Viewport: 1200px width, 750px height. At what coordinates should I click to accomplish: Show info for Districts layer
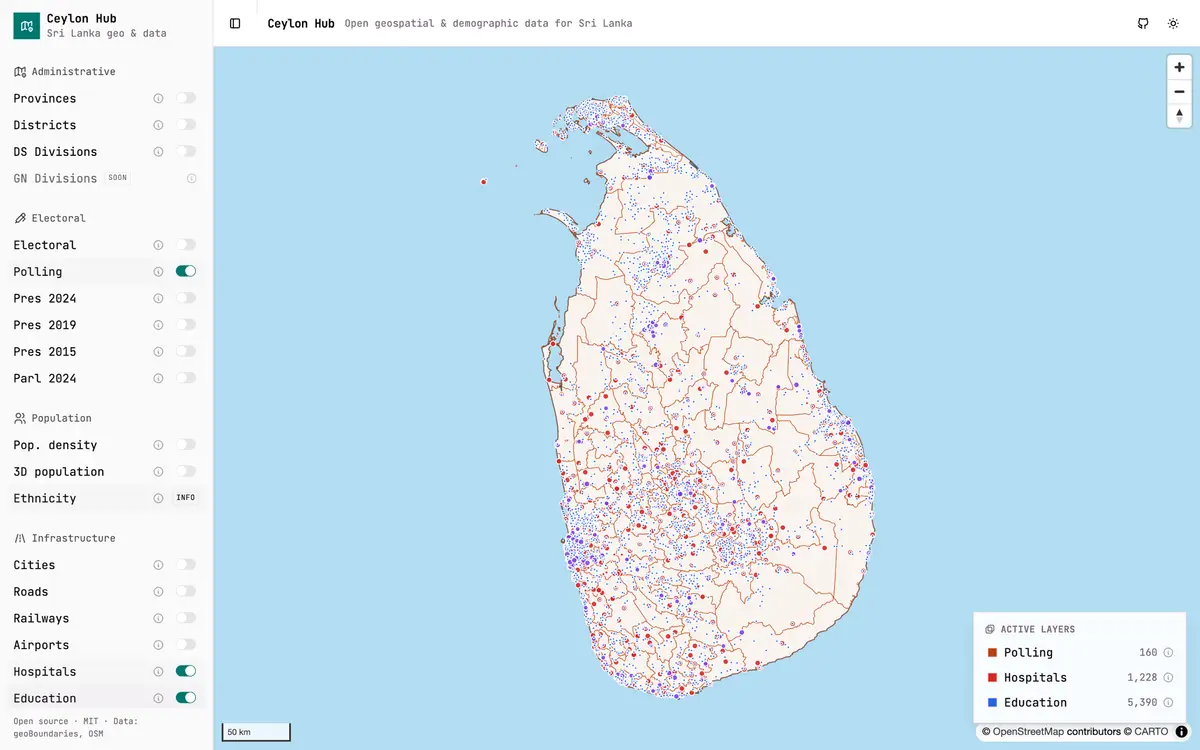coord(158,125)
